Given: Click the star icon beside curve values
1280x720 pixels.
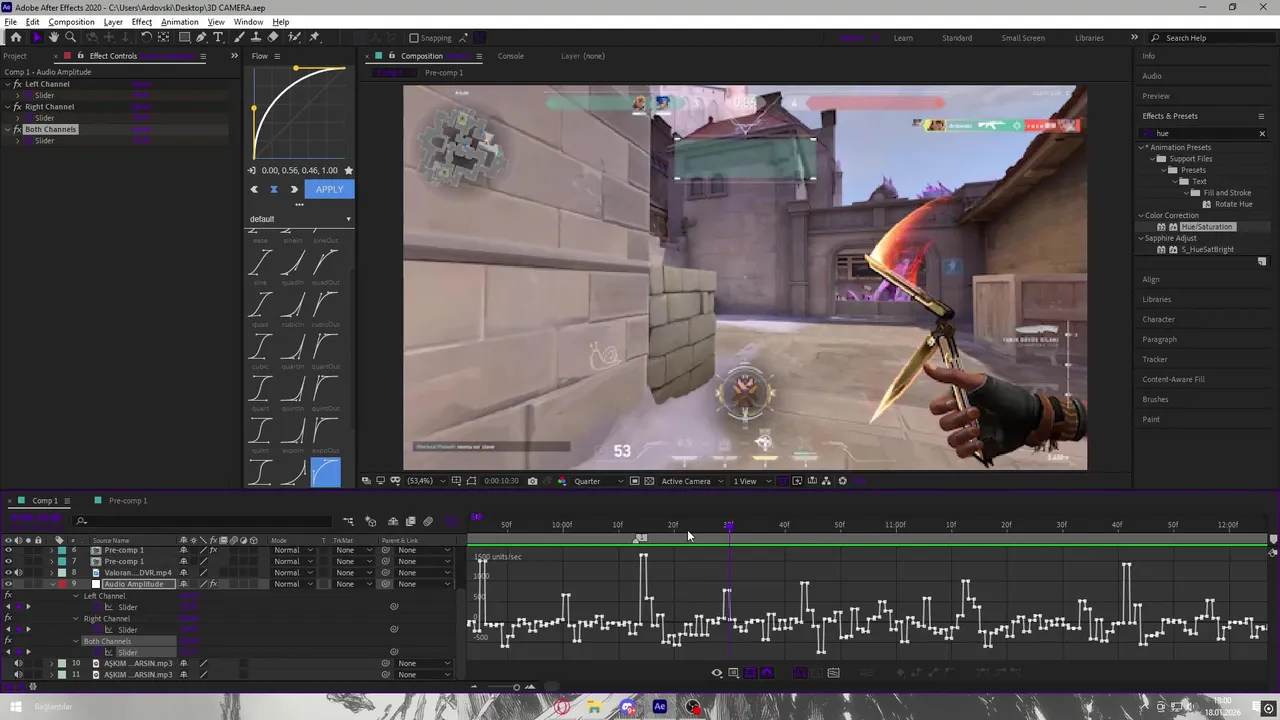Looking at the screenshot, I should tap(348, 171).
